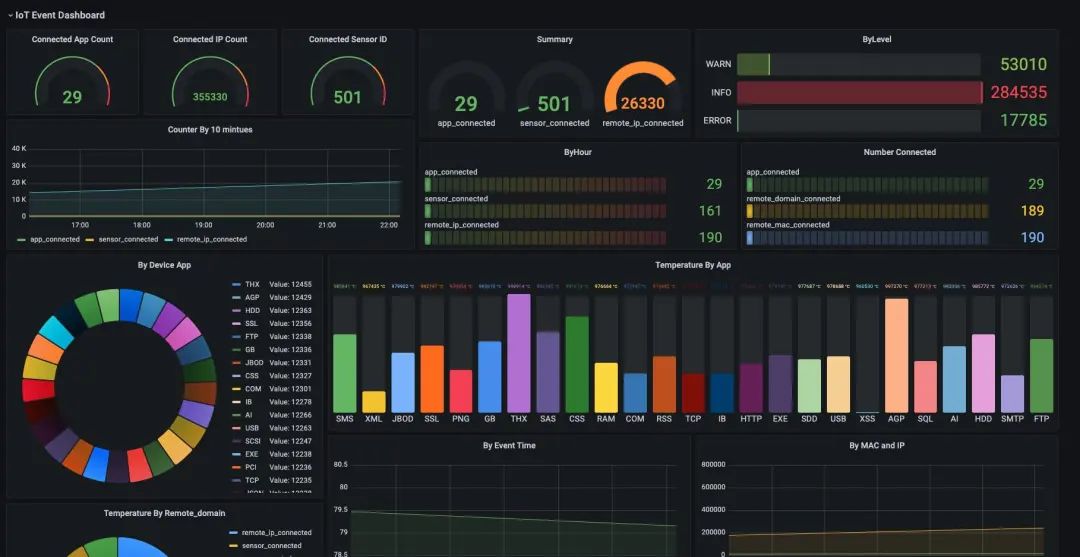The width and height of the screenshot is (1080, 557).
Task: Click the 53010 WARN value in ByLevel
Action: coord(1024,65)
